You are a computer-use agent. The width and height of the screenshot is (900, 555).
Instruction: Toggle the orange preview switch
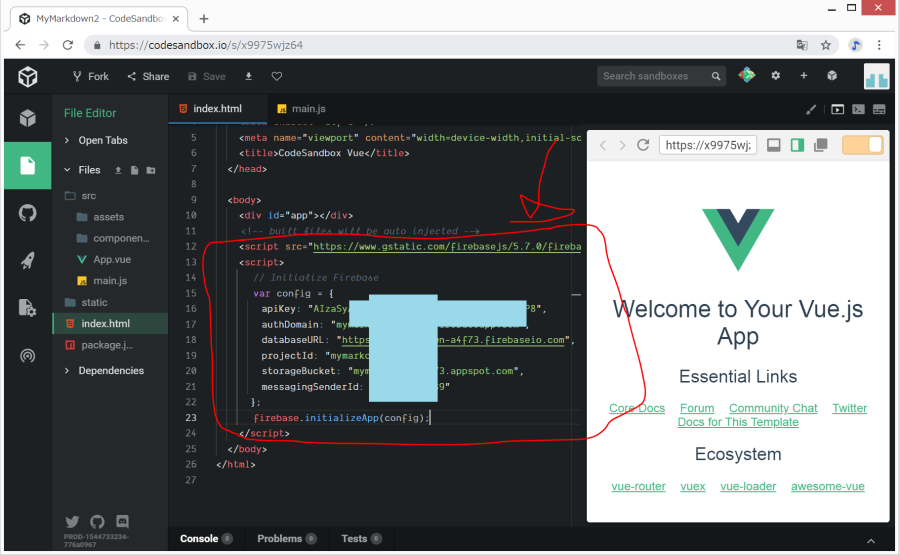862,145
